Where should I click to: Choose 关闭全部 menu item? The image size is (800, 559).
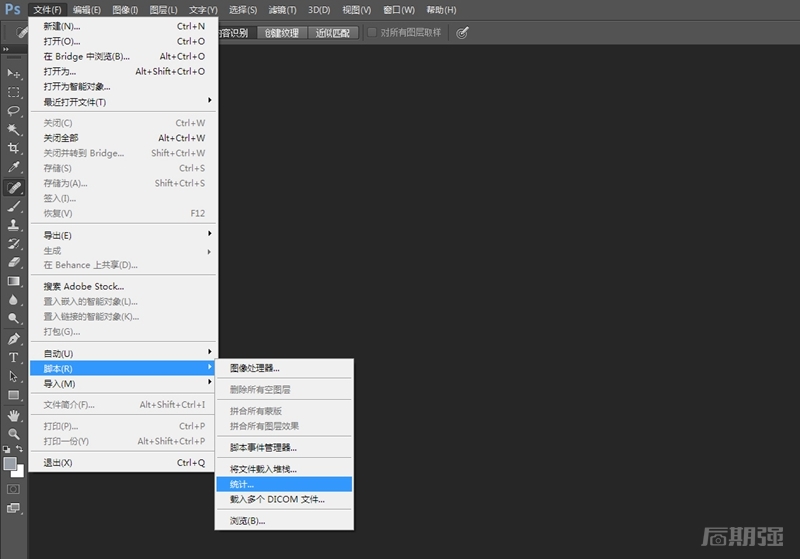123,138
